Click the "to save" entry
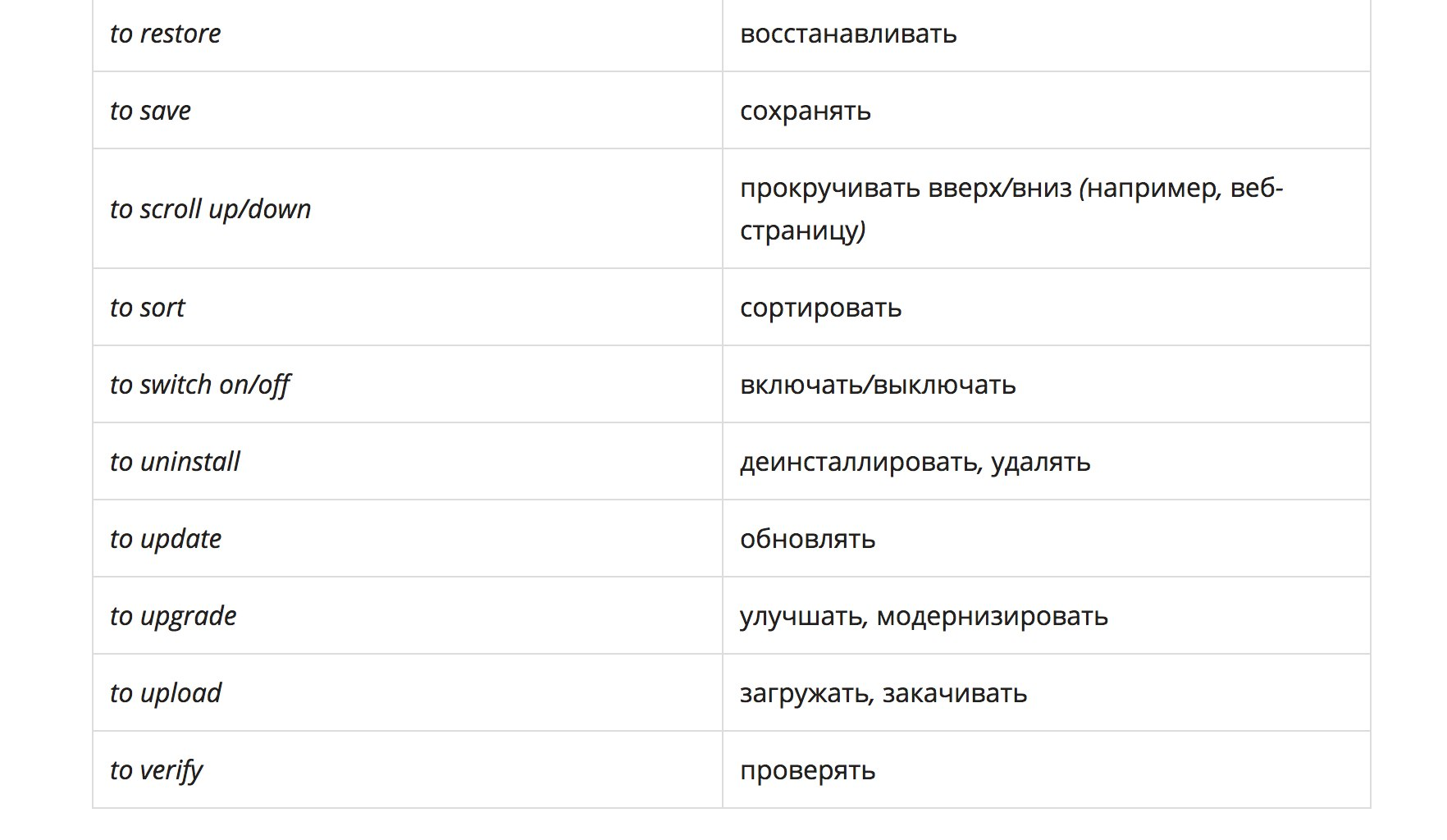The height and width of the screenshot is (840, 1447). click(150, 111)
